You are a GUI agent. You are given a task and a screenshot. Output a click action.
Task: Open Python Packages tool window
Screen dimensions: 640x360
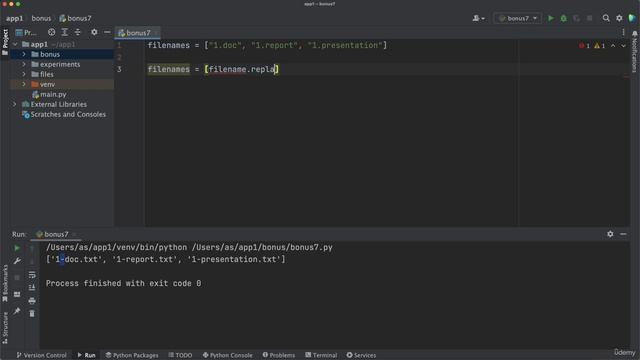[x=132, y=355]
